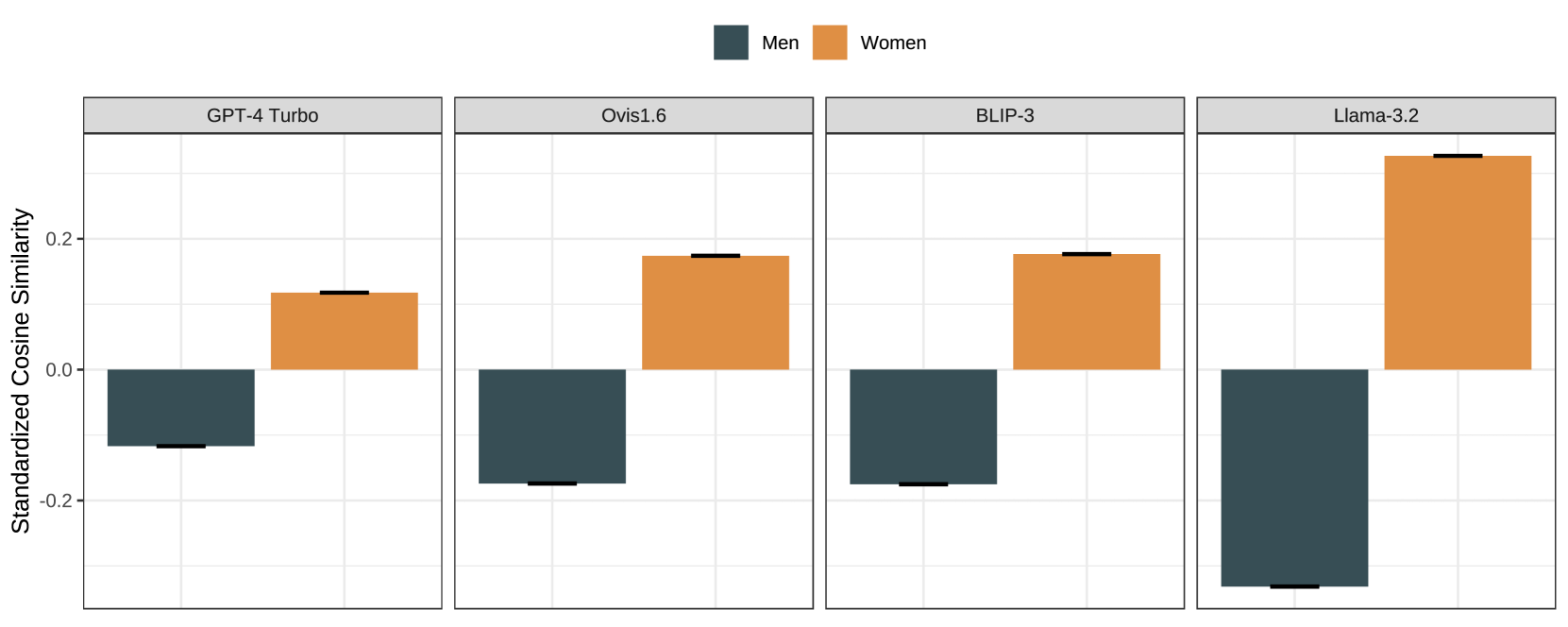
Task: Click the Women bar in GPT-4 Turbo panel
Action: (x=345, y=330)
